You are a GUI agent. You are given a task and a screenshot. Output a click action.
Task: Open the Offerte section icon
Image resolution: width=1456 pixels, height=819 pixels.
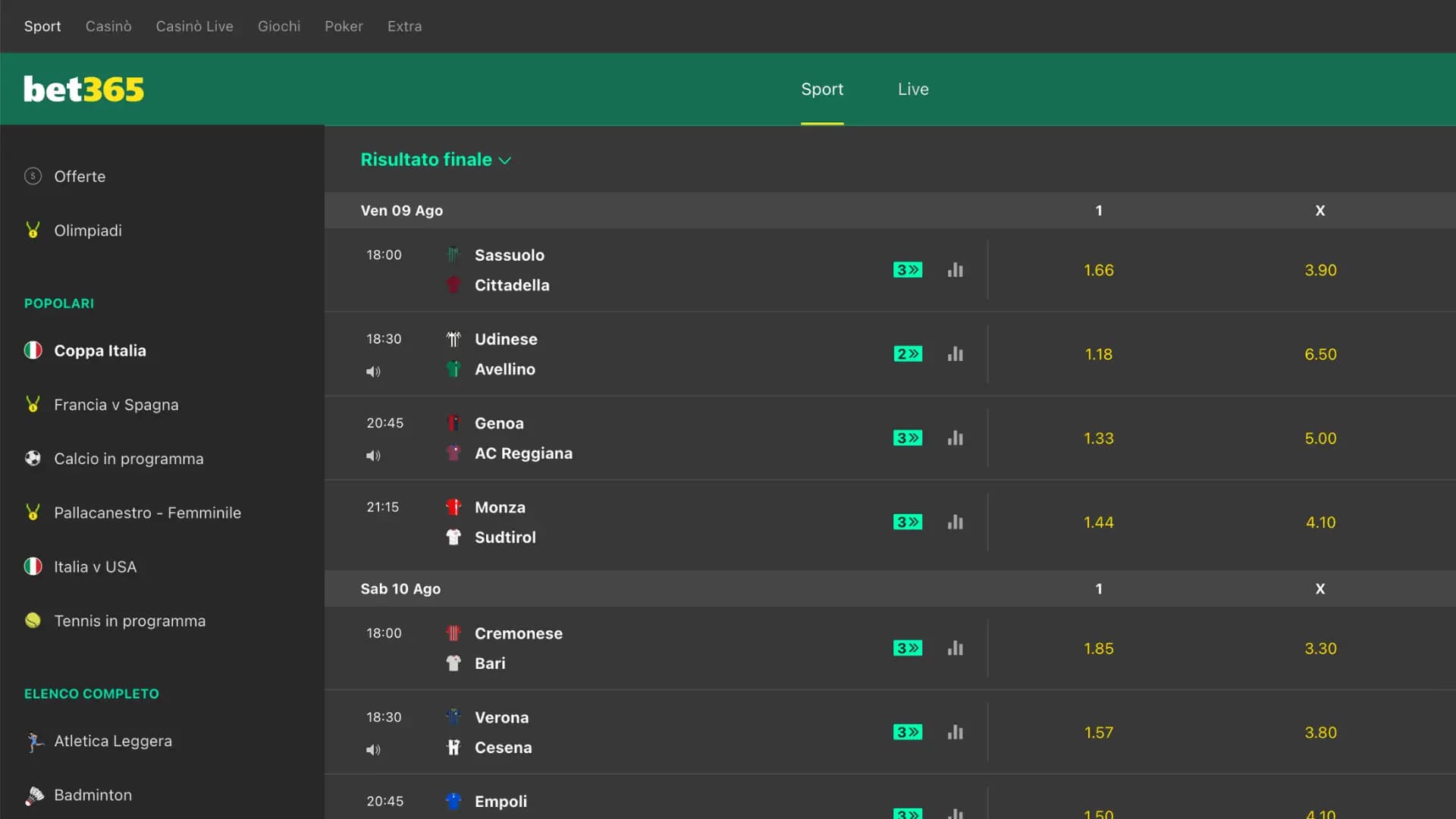33,176
